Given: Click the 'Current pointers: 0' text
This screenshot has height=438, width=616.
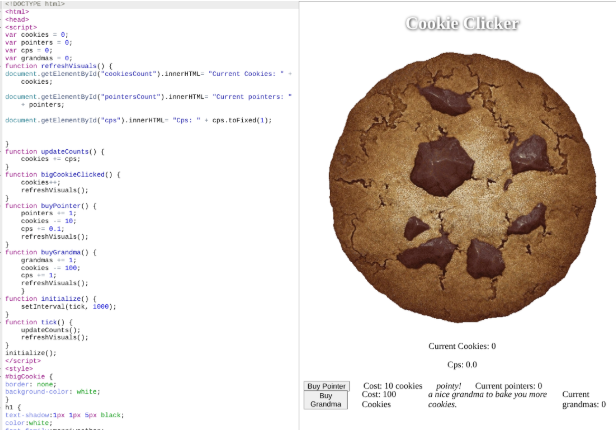Looking at the screenshot, I should [x=508, y=386].
